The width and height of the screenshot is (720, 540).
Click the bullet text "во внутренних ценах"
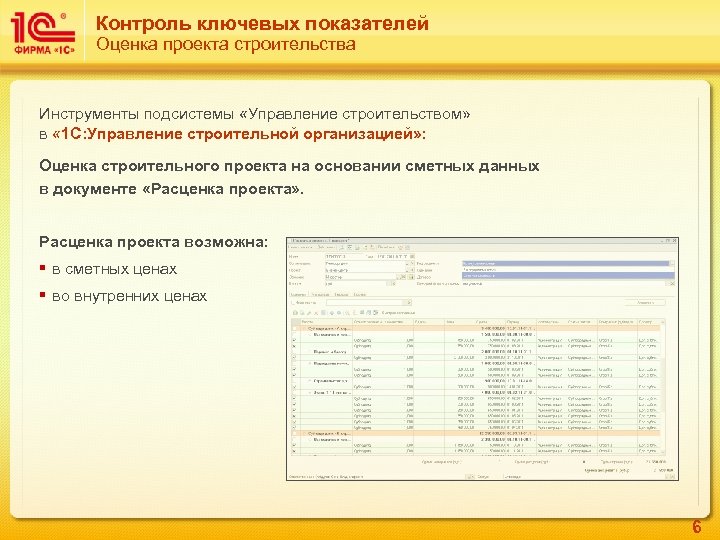(x=129, y=296)
